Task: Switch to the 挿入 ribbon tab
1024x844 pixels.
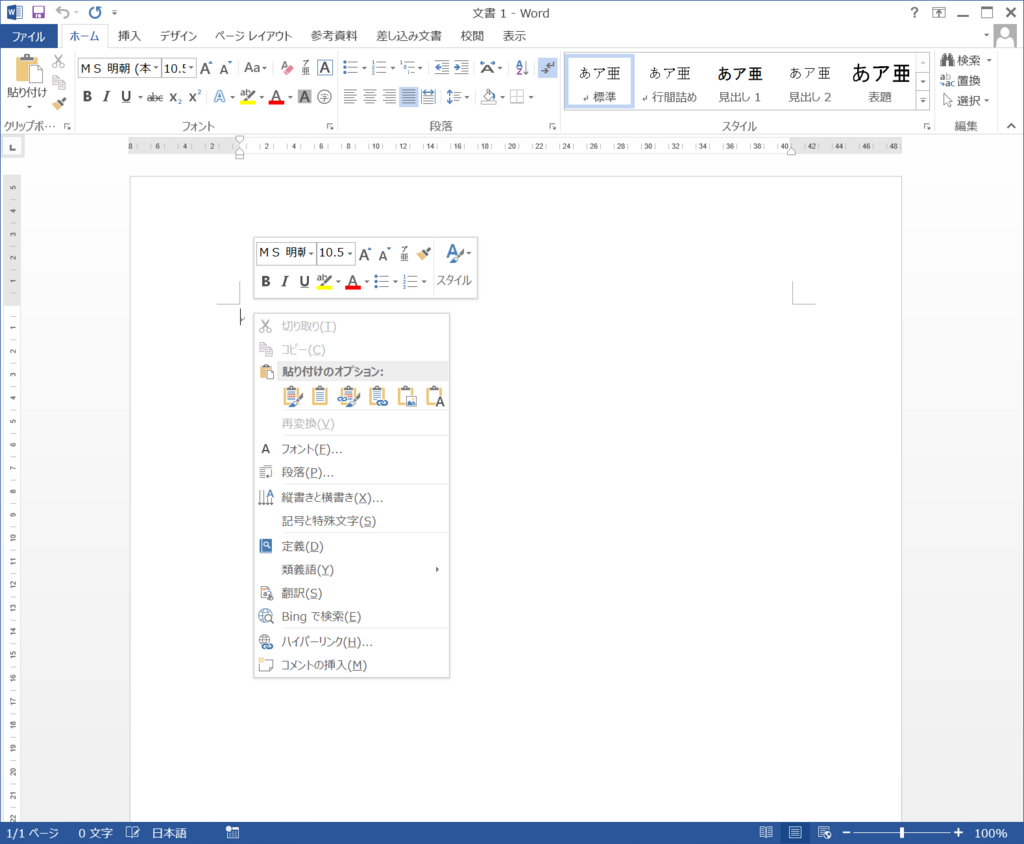Action: pyautogui.click(x=130, y=35)
